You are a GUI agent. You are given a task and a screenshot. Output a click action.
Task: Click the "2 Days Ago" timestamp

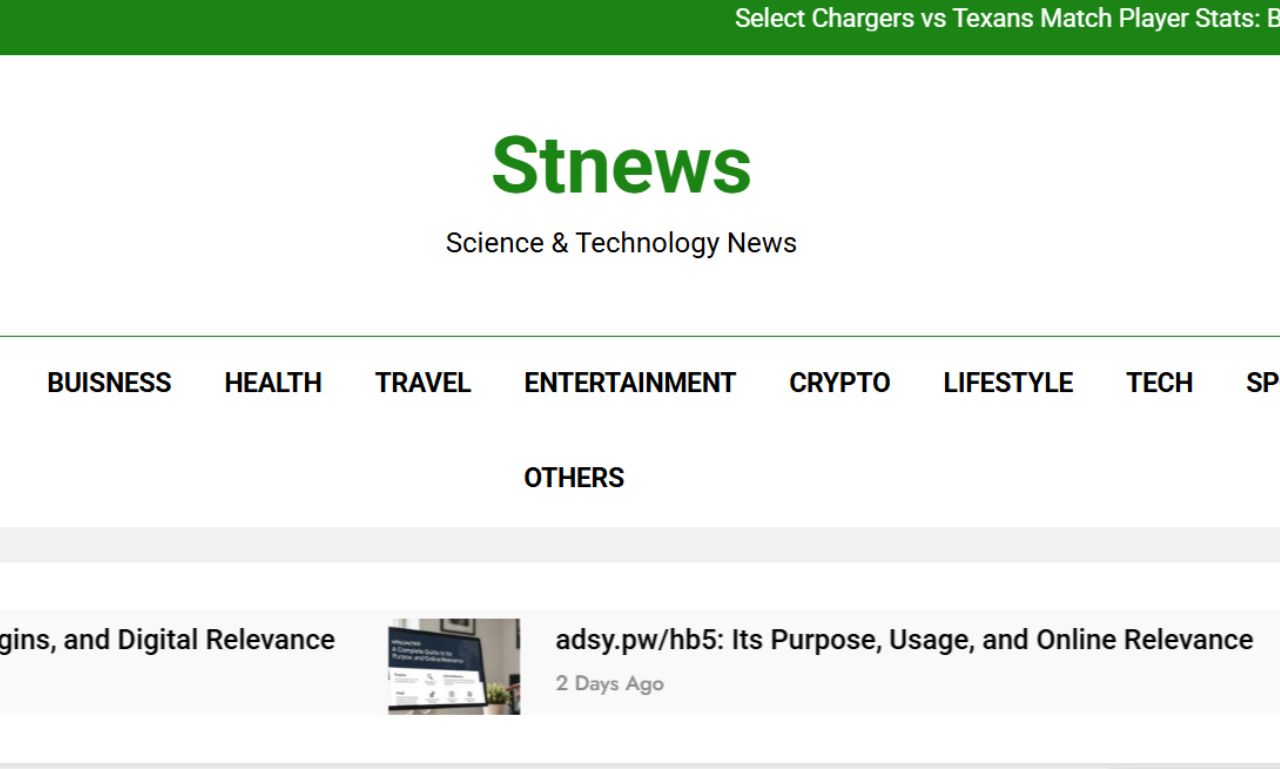point(609,684)
